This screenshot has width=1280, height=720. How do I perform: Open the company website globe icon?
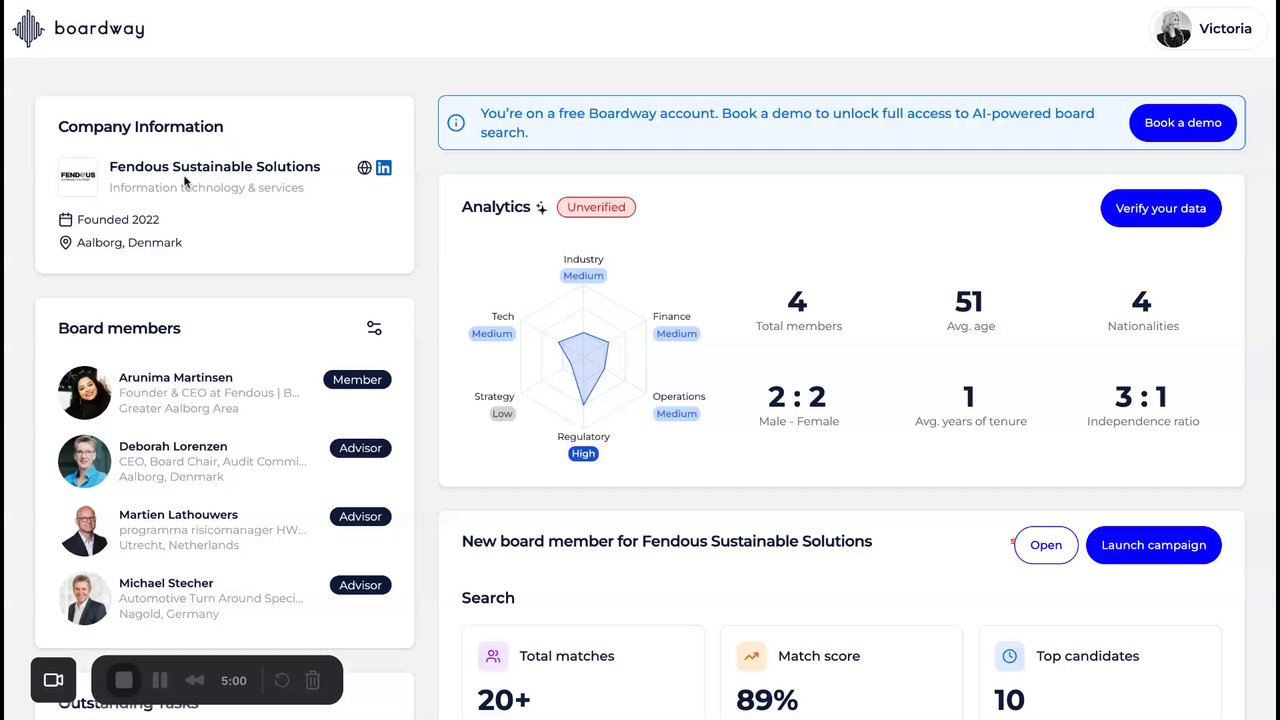tap(364, 168)
